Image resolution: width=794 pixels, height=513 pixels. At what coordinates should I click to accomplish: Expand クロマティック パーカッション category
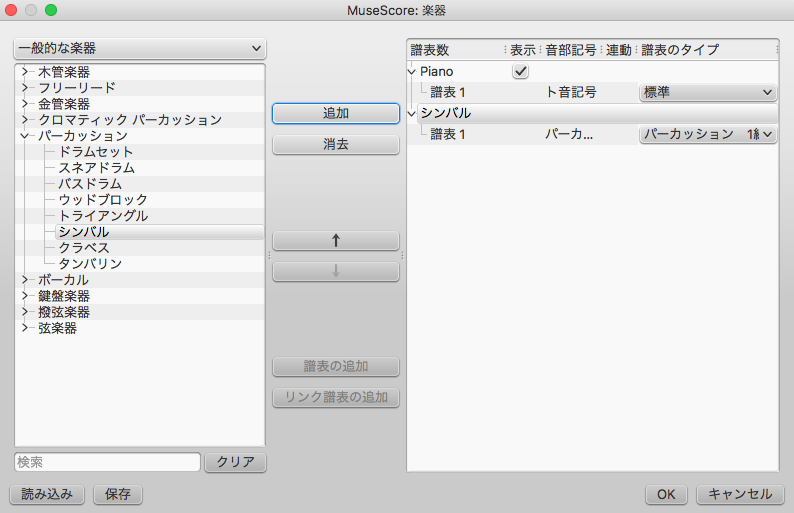point(24,120)
